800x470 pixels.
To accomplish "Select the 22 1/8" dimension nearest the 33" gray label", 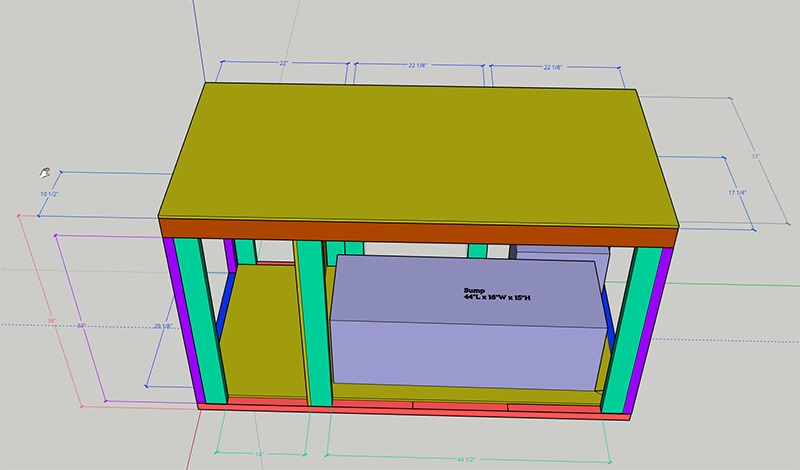I will [553, 67].
